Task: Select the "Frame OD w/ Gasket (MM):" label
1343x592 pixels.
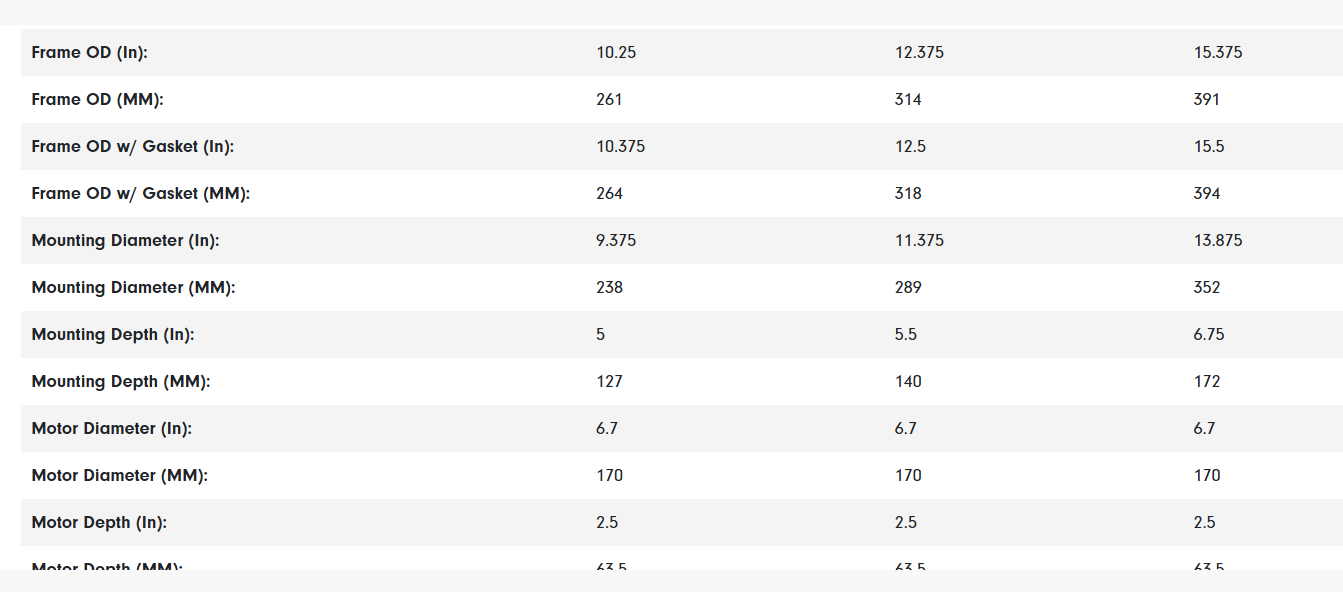Action: (140, 194)
